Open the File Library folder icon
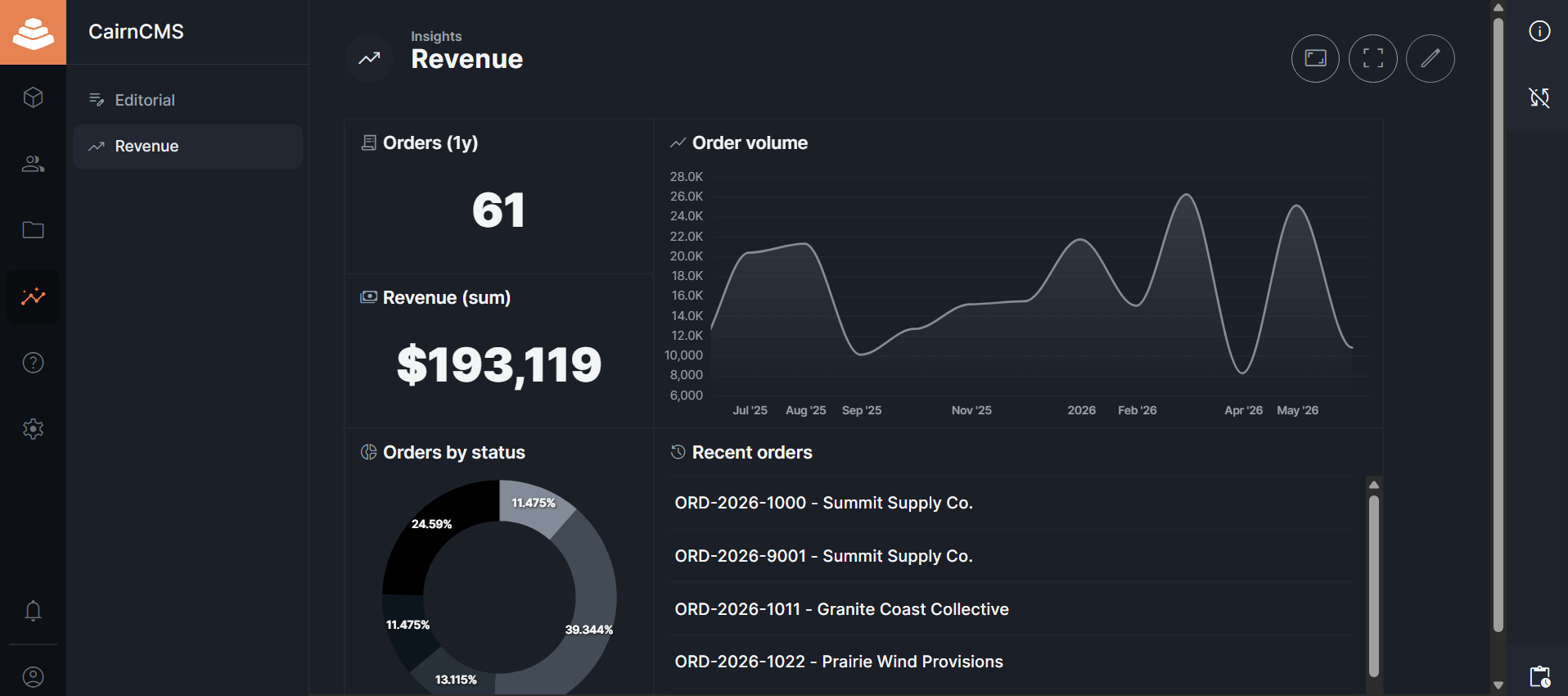The height and width of the screenshot is (696, 1568). [33, 230]
